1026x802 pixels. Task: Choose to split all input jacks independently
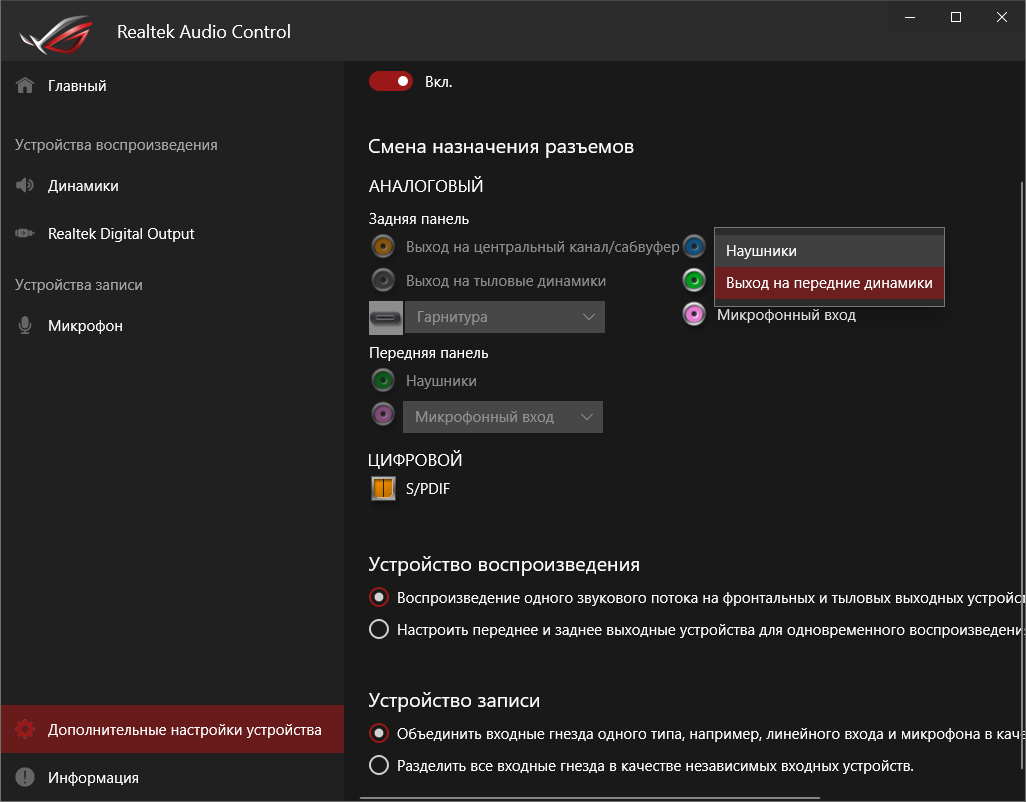pos(379,766)
